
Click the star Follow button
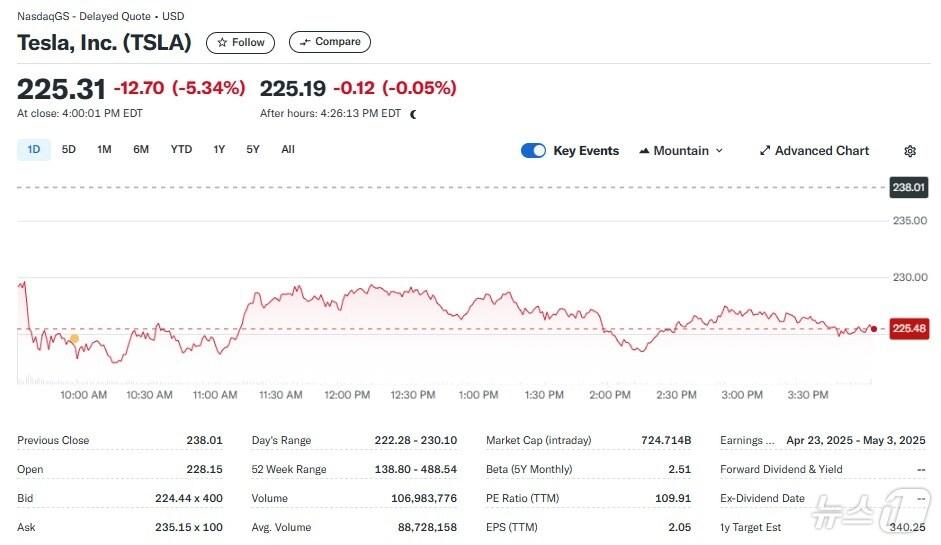pyautogui.click(x=240, y=42)
